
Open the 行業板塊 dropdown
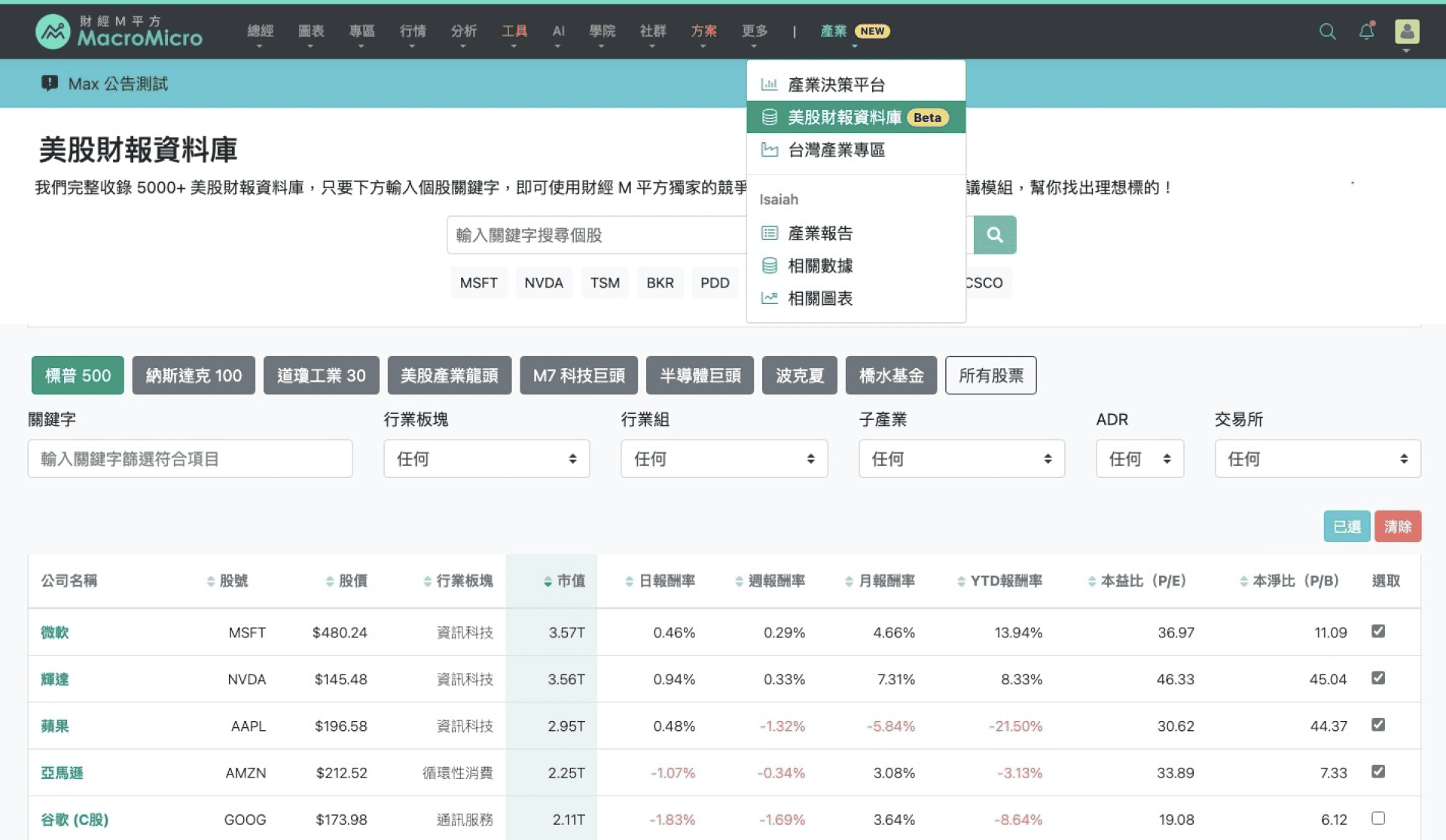(x=487, y=458)
